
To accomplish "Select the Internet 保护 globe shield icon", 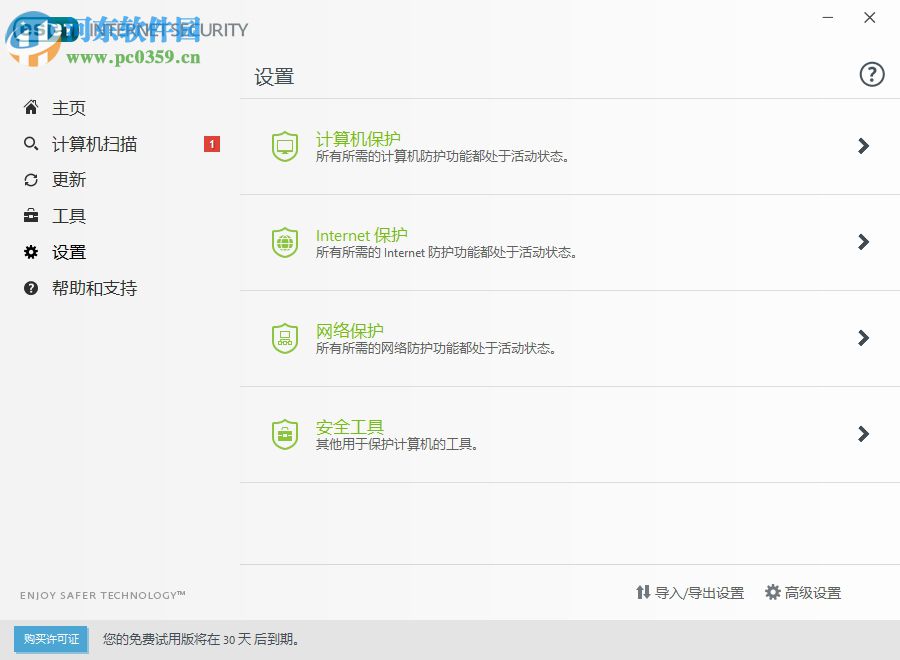I will click(285, 242).
